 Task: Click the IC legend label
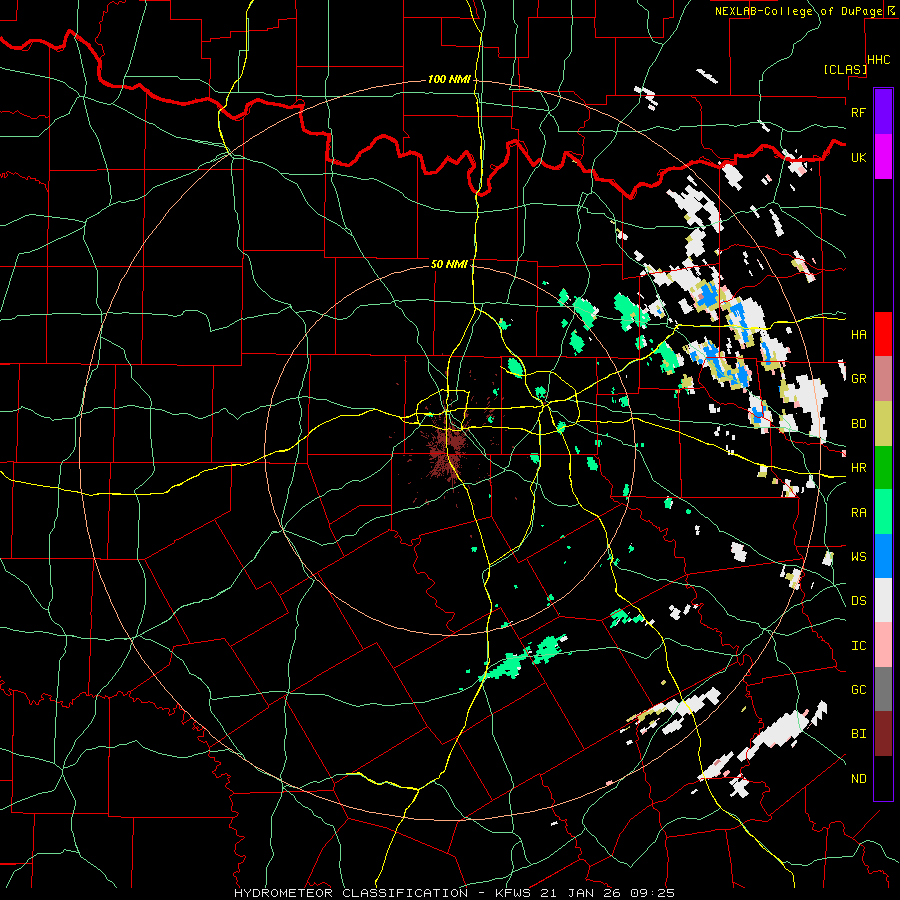tap(858, 646)
